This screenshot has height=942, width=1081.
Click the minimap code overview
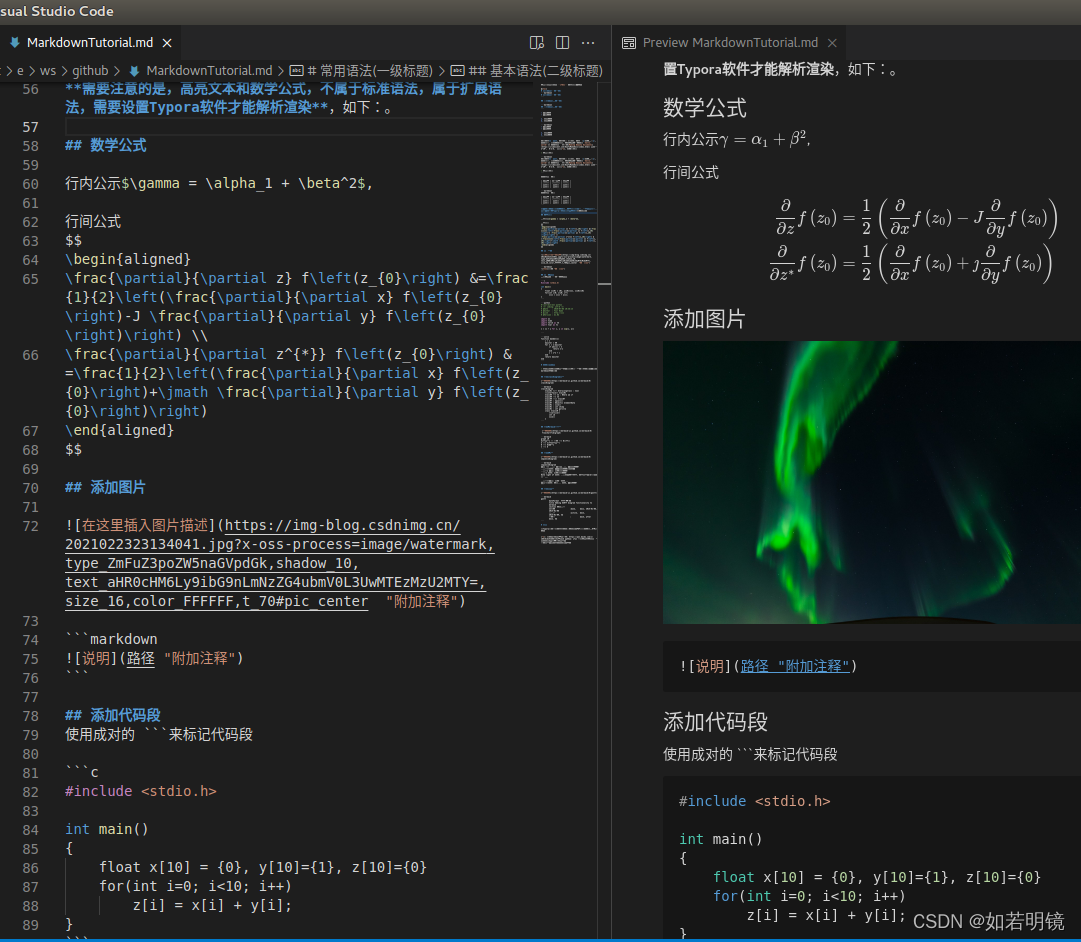tap(568, 314)
